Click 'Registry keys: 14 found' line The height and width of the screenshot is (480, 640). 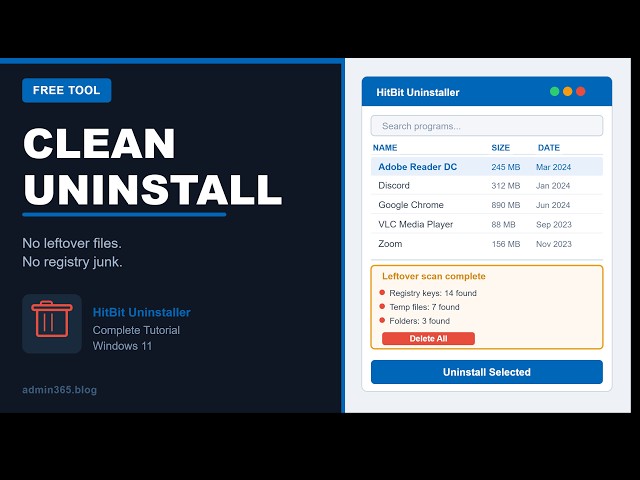(433, 293)
